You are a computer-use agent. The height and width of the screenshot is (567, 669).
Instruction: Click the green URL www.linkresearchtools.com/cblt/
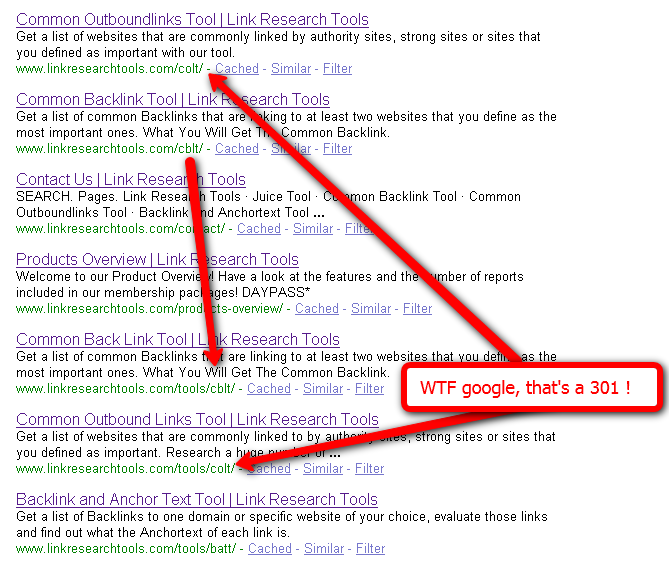(x=110, y=148)
